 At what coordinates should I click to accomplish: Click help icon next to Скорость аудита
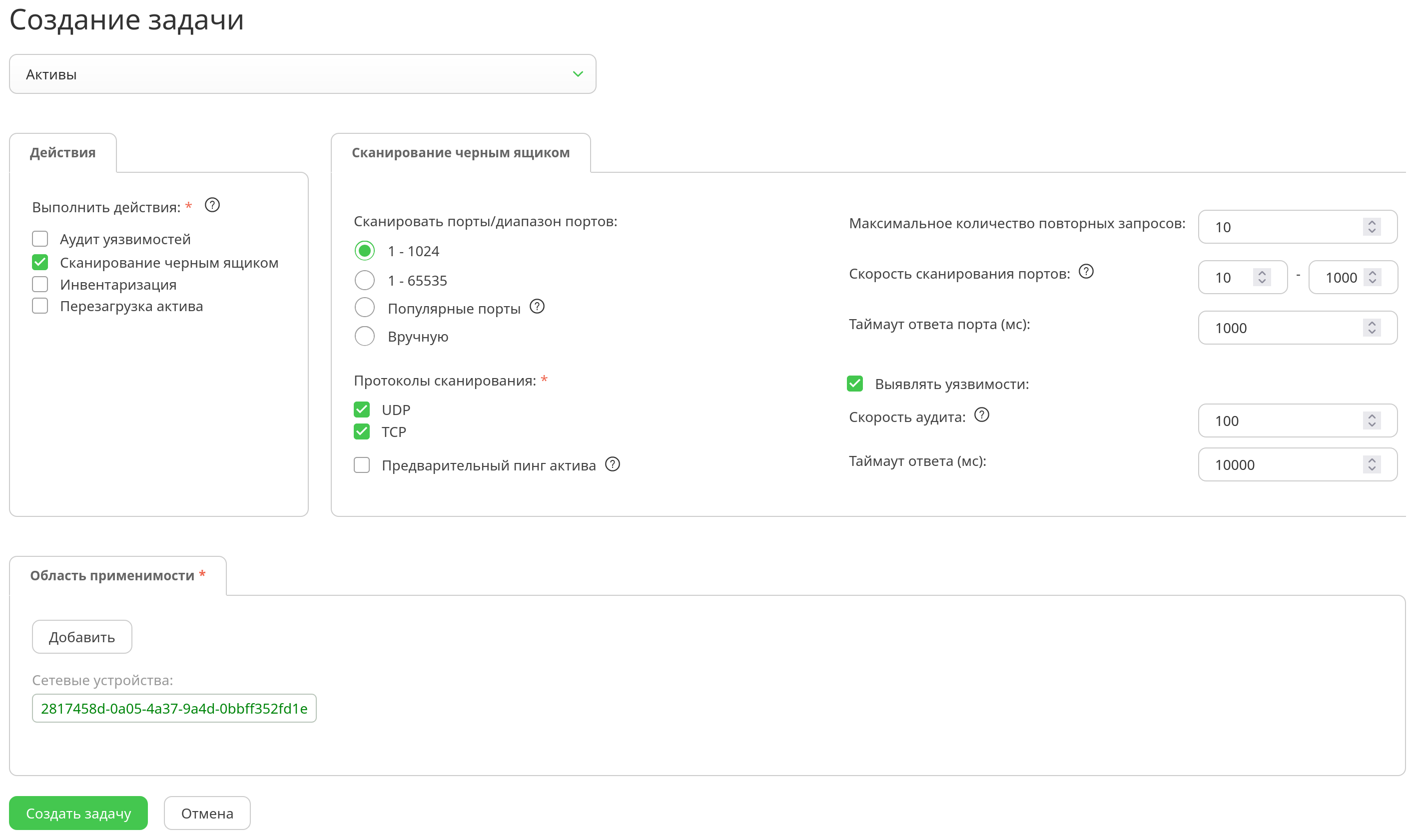click(981, 415)
